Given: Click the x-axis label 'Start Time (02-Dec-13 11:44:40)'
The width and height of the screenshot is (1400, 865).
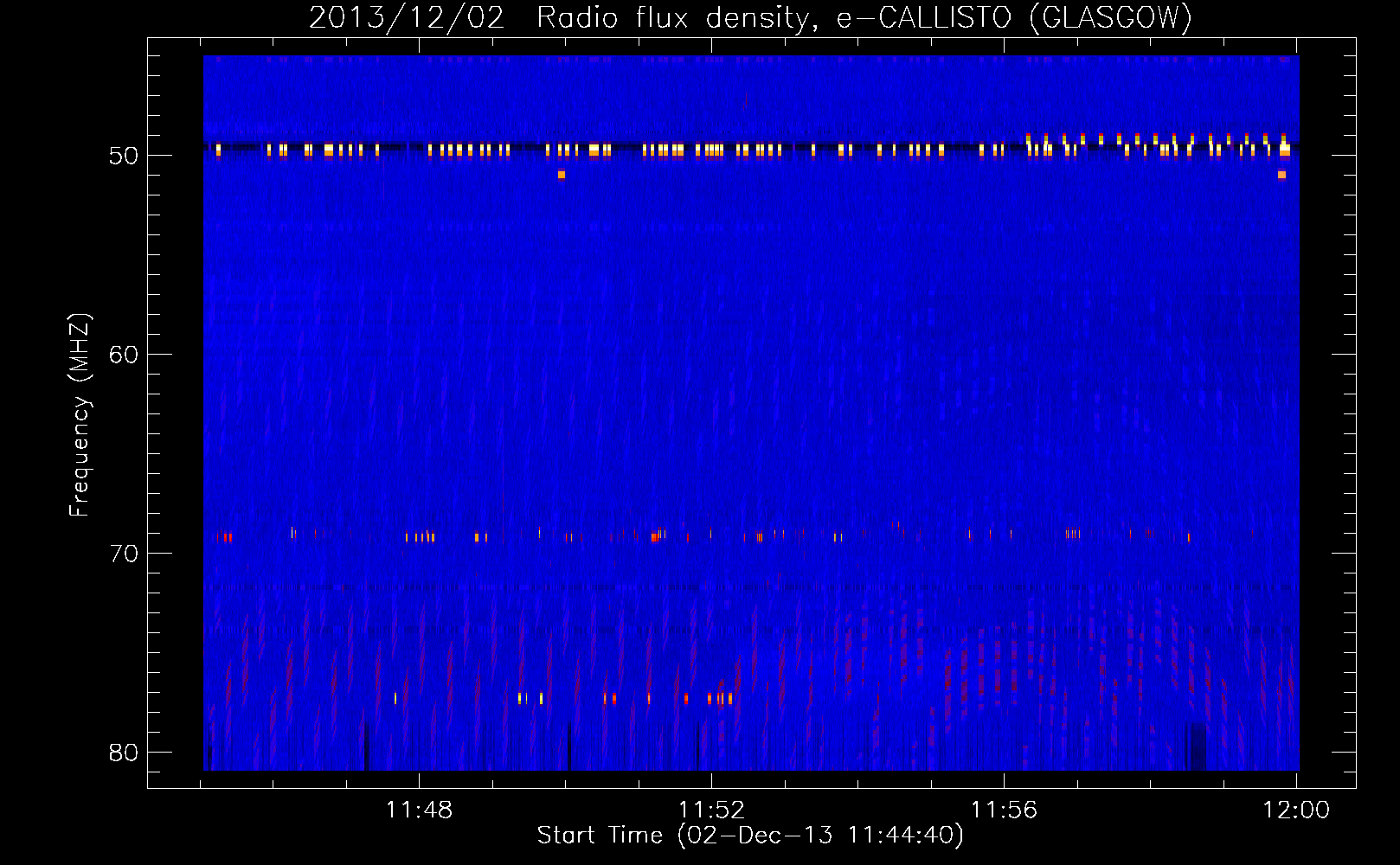Looking at the screenshot, I should pyautogui.click(x=750, y=836).
